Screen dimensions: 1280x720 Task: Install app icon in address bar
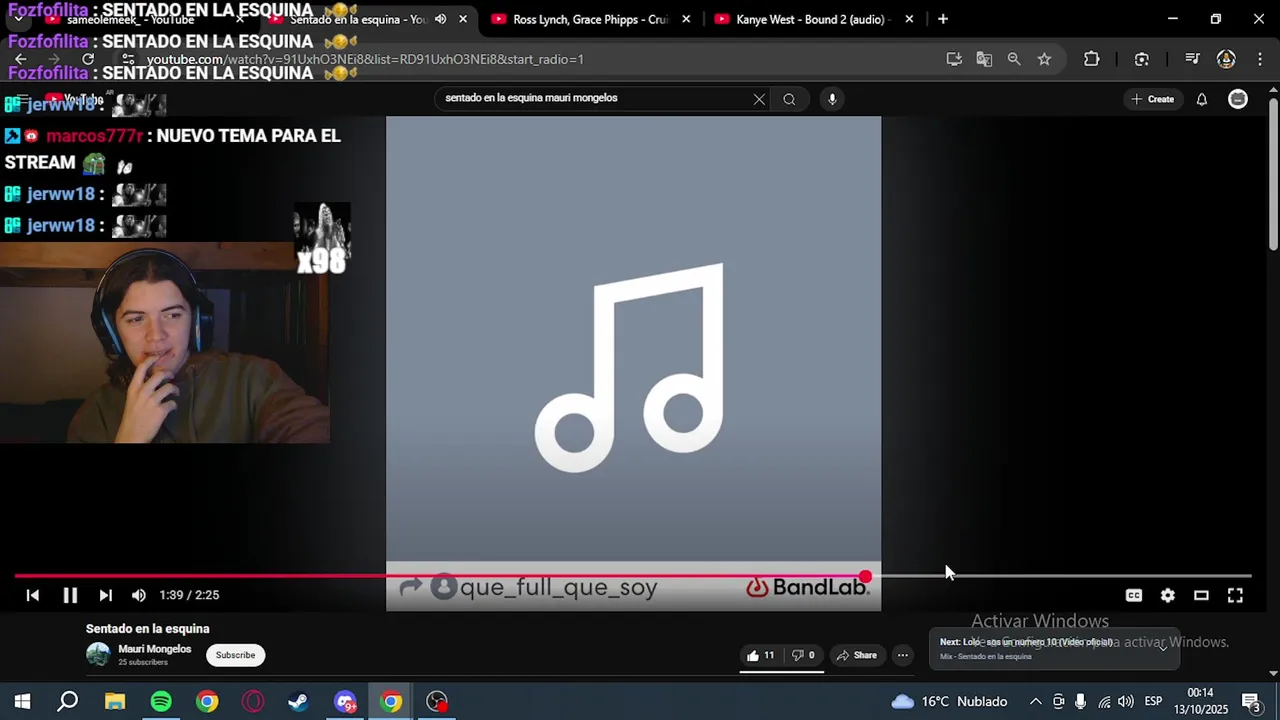954,59
